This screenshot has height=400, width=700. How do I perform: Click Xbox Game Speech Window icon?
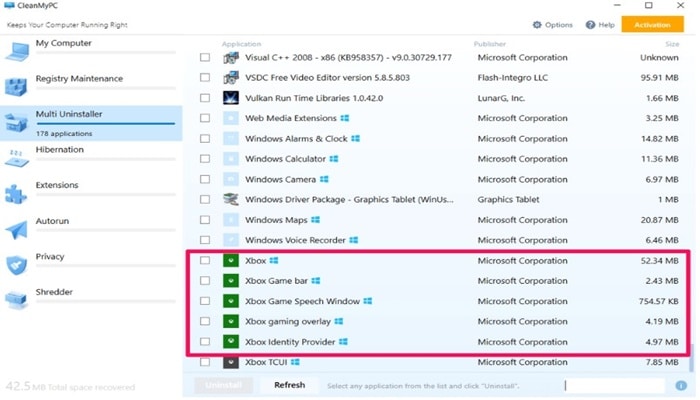pyautogui.click(x=231, y=301)
